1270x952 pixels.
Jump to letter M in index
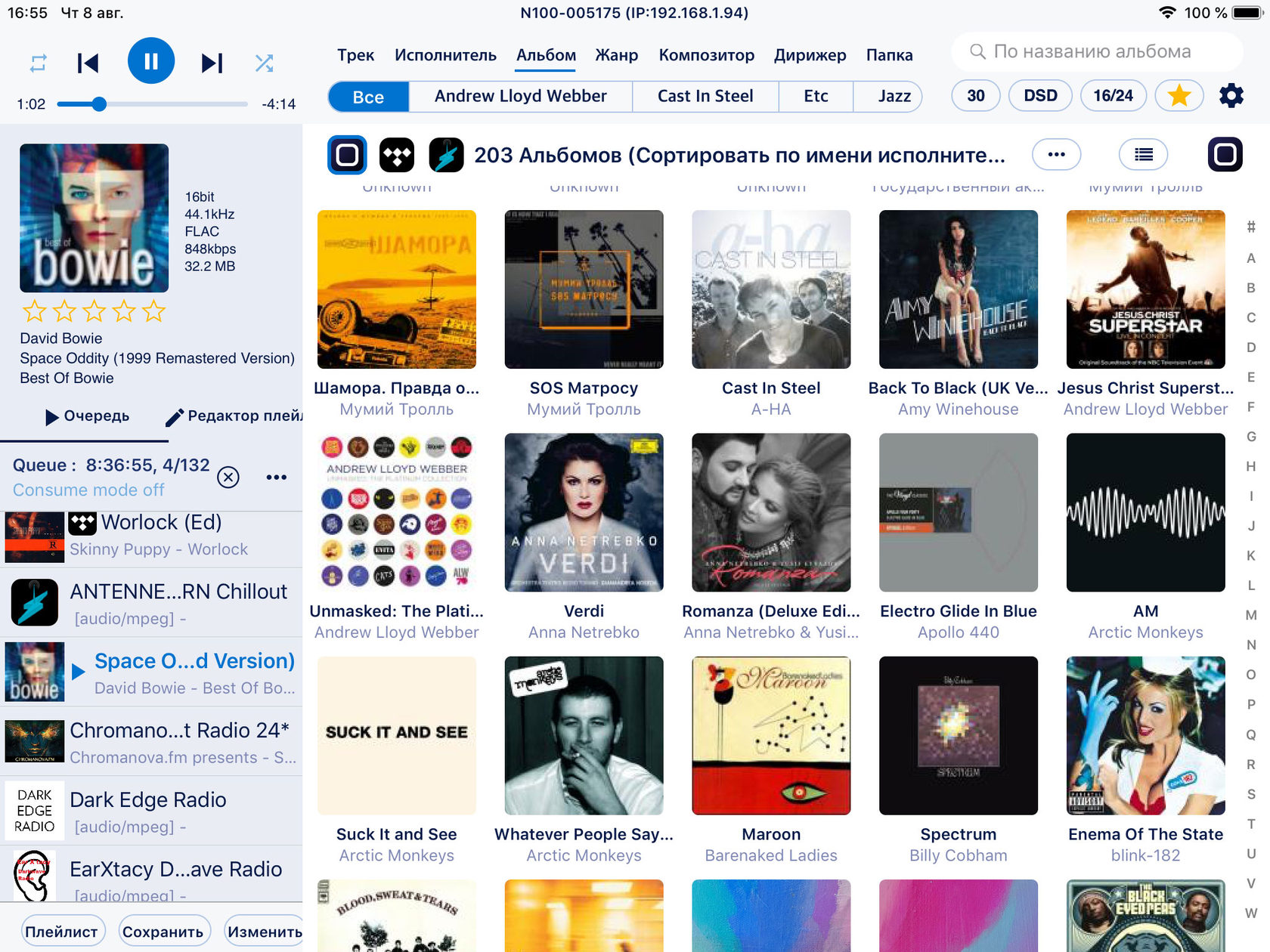pos(1251,615)
